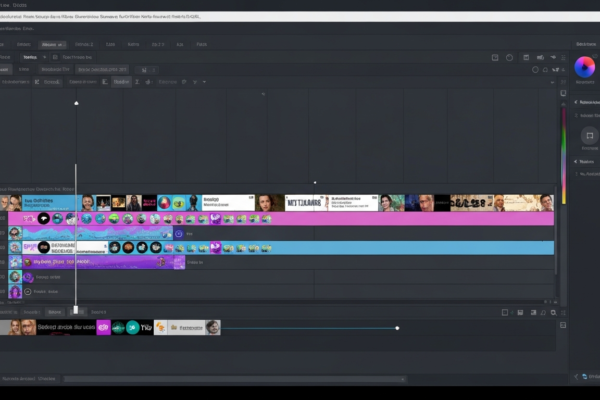600x400 pixels.
Task: Click the header thumbnail of the waveform track
Action: tap(15, 233)
